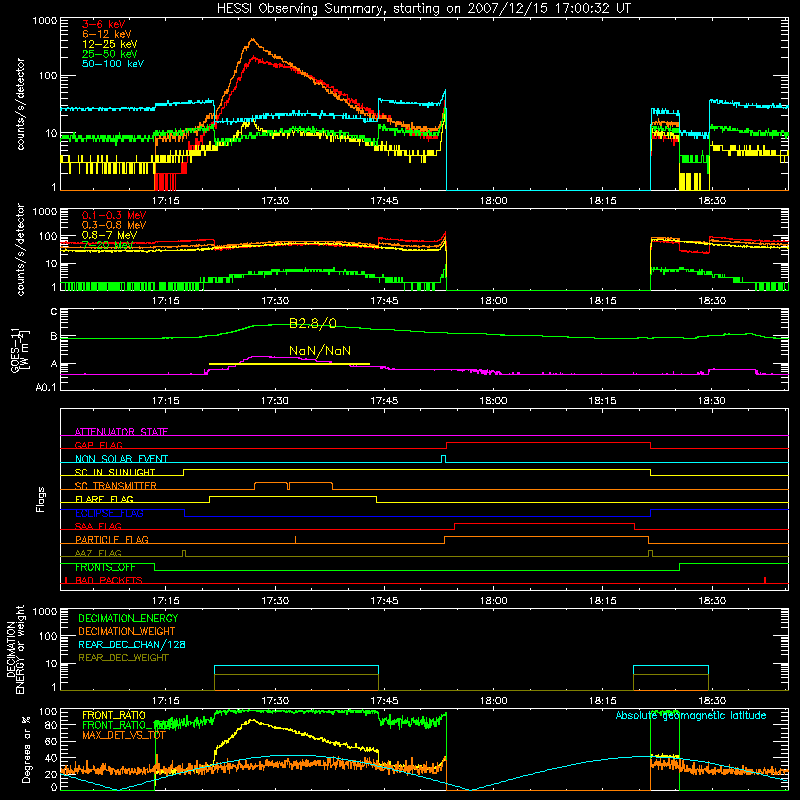The image size is (800, 800).
Task: Pick the ATTENUATOR_STATE flag label
Action: [x=121, y=432]
